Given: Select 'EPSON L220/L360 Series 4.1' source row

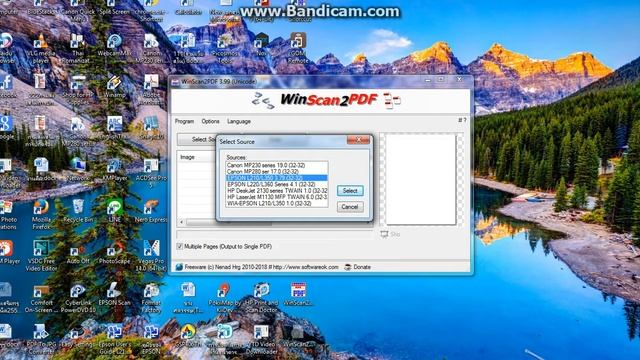Looking at the screenshot, I should 277,184.
